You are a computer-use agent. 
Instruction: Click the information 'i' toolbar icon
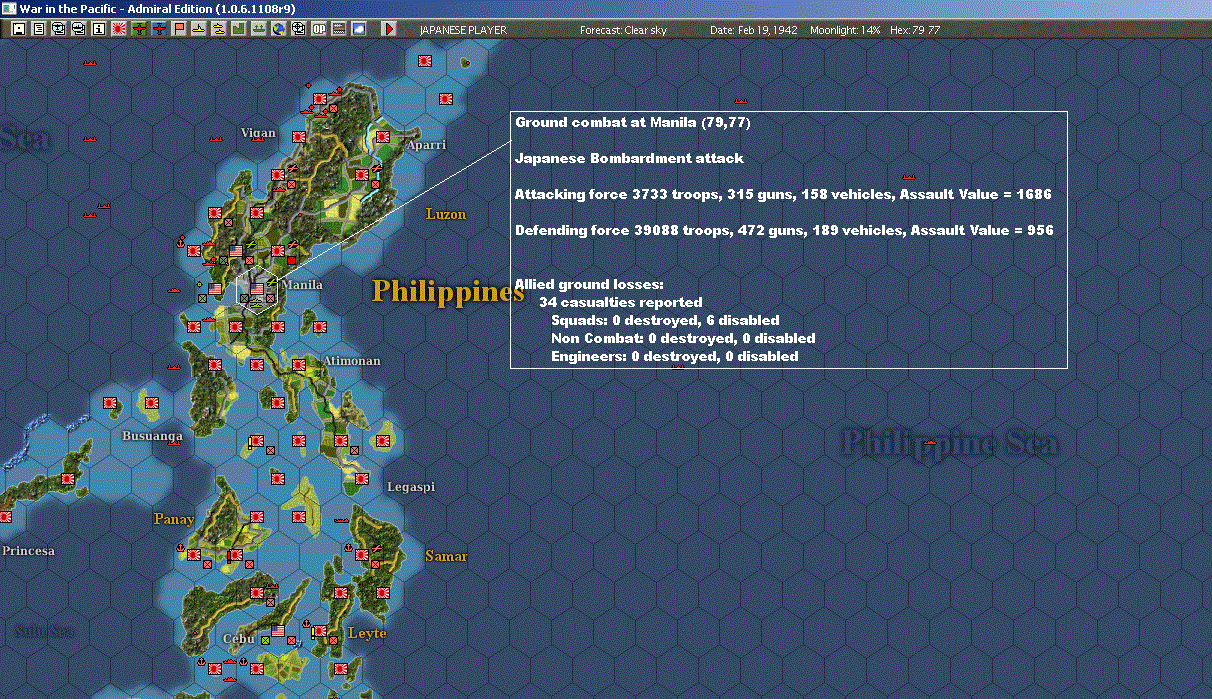pyautogui.click(x=98, y=29)
